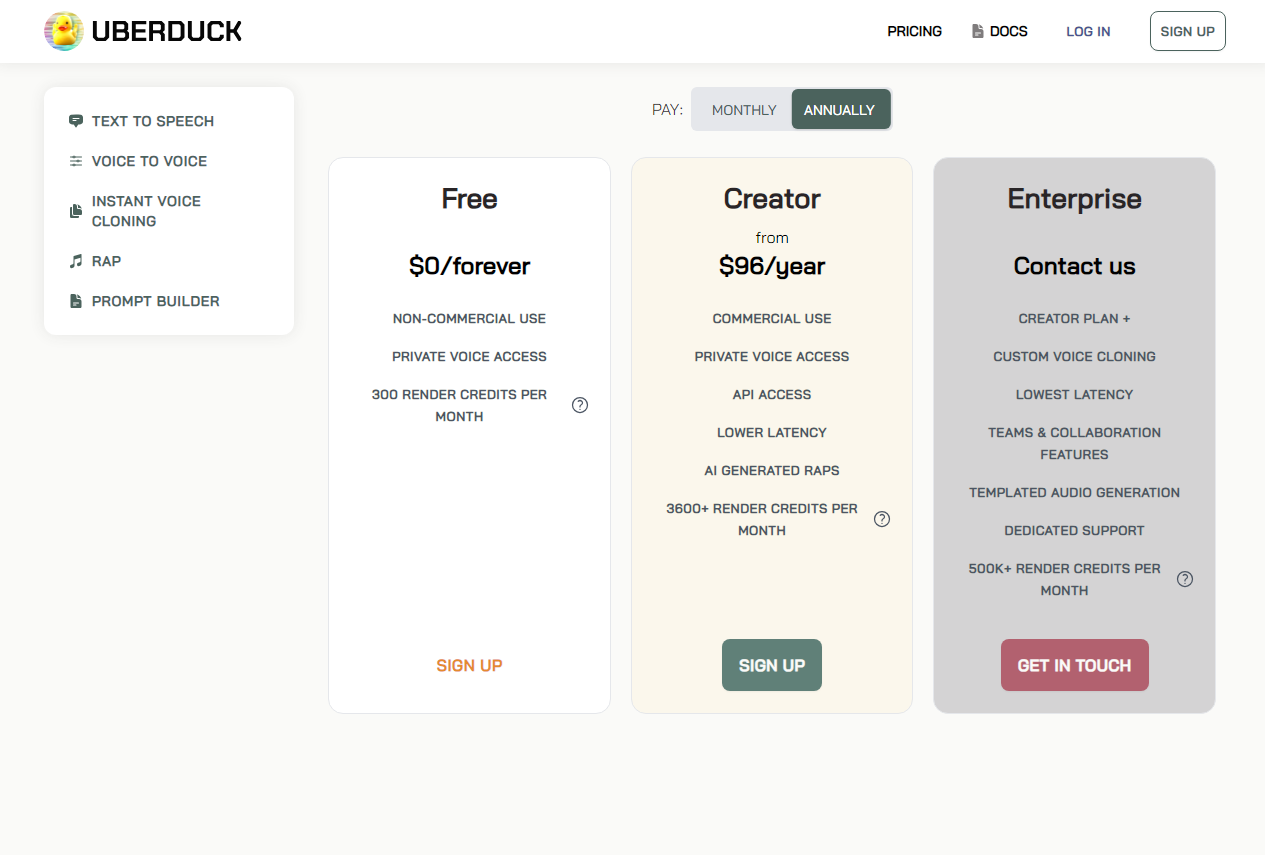Click the Voice to Voice sliders icon
Screen dimensions: 1265x855
pos(76,161)
